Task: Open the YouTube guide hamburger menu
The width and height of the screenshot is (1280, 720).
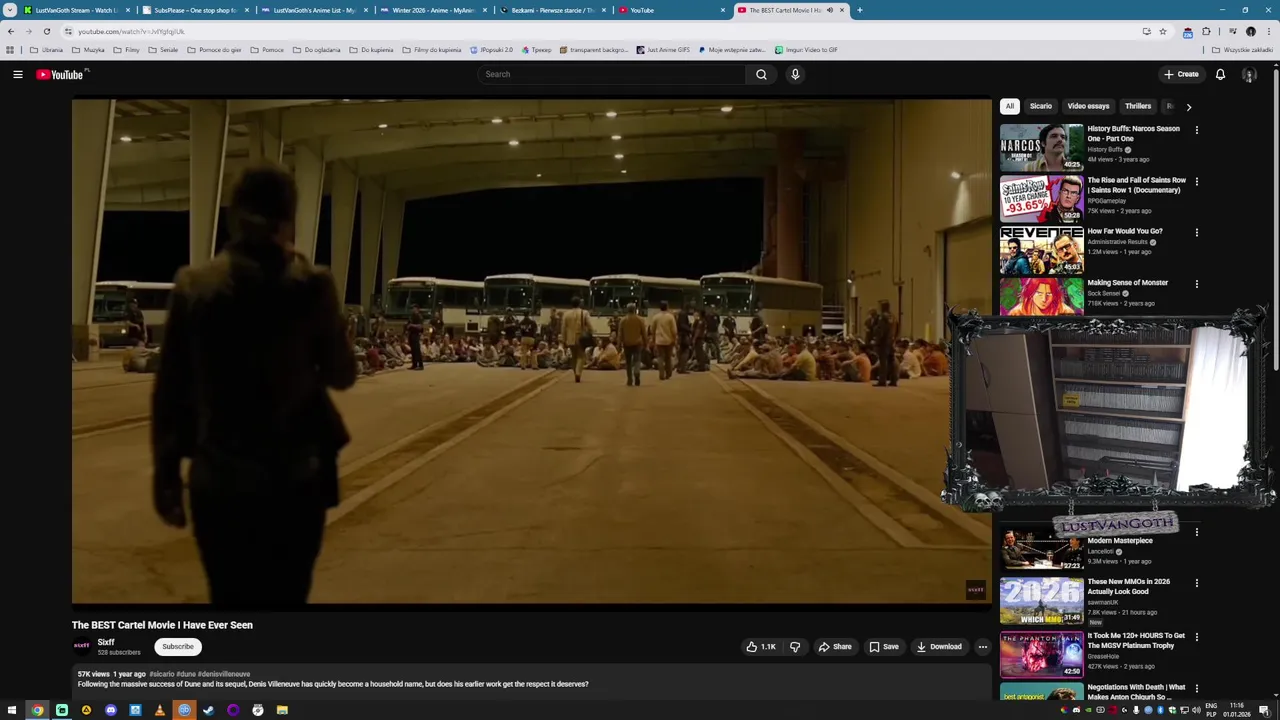Action: (x=18, y=74)
